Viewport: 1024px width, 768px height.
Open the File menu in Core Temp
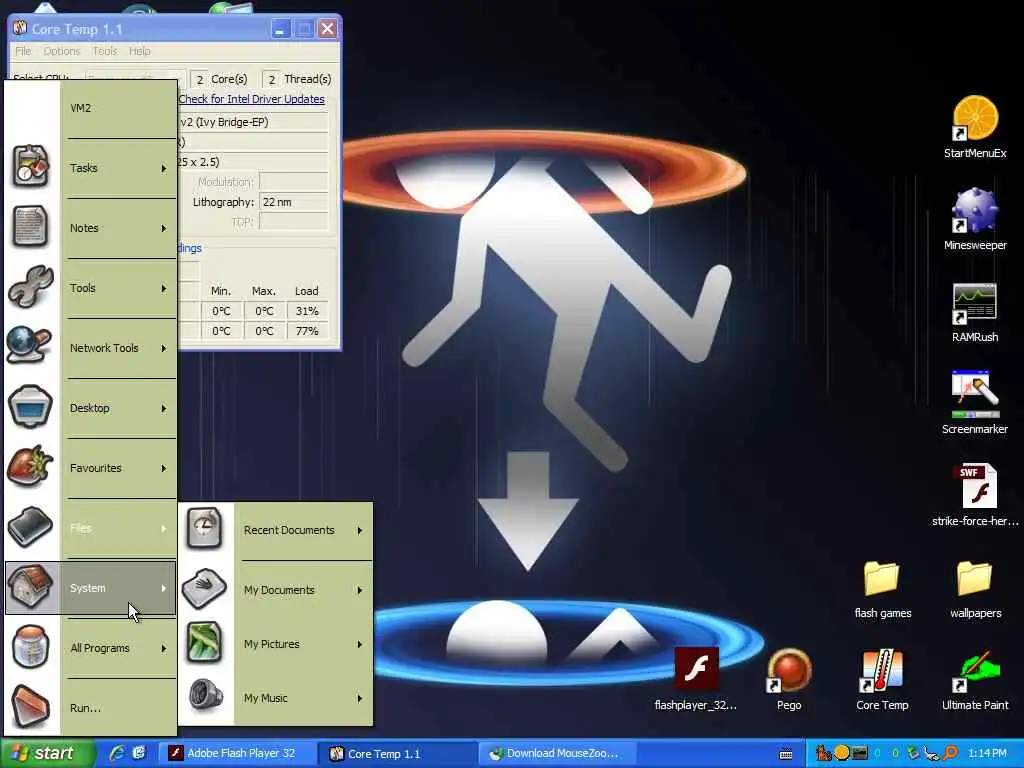(x=23, y=51)
